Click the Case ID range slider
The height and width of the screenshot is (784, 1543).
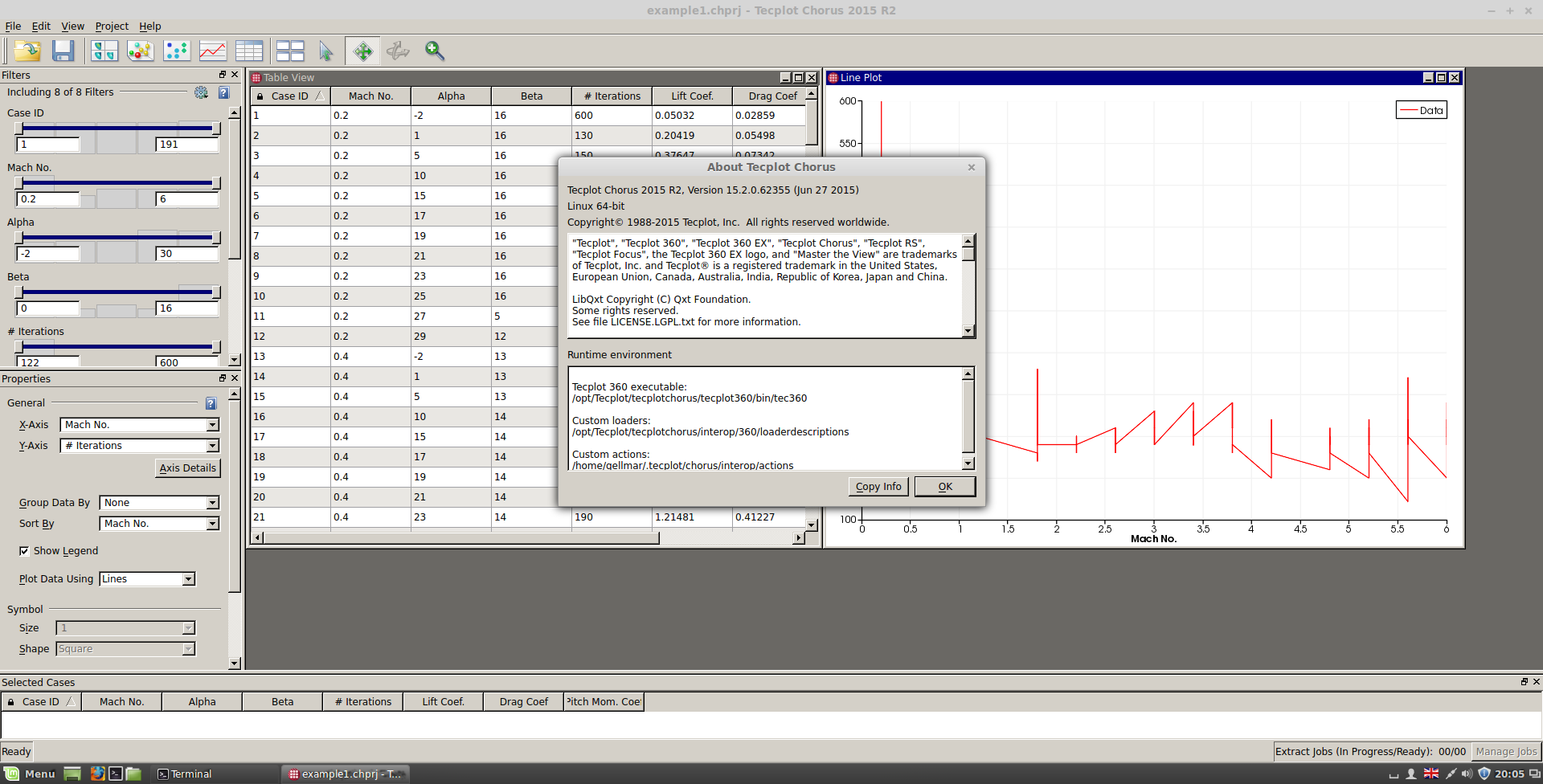117,129
